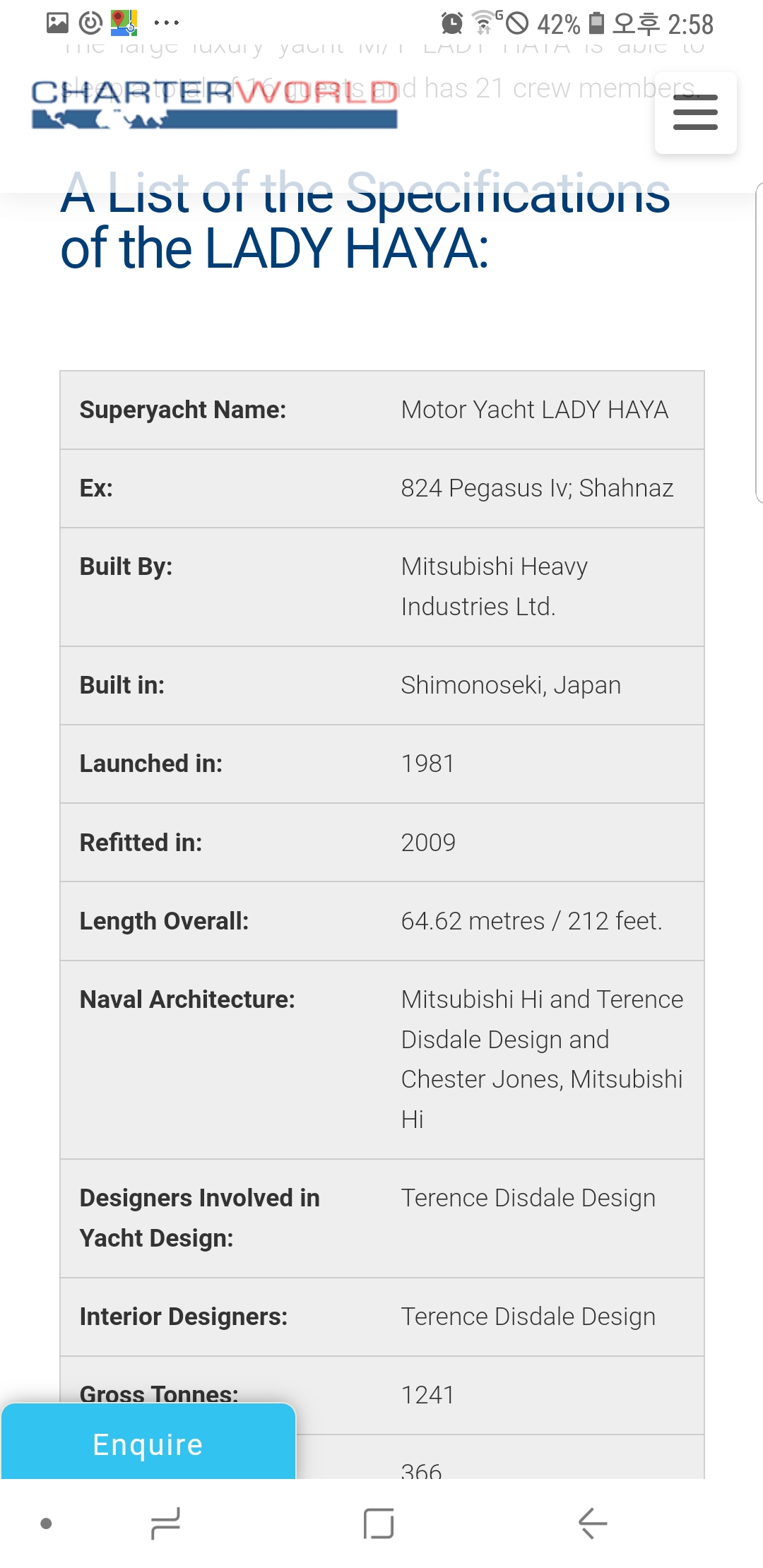The image size is (763, 1568).
Task: Tap the Maps notification icon
Action: pyautogui.click(x=124, y=23)
